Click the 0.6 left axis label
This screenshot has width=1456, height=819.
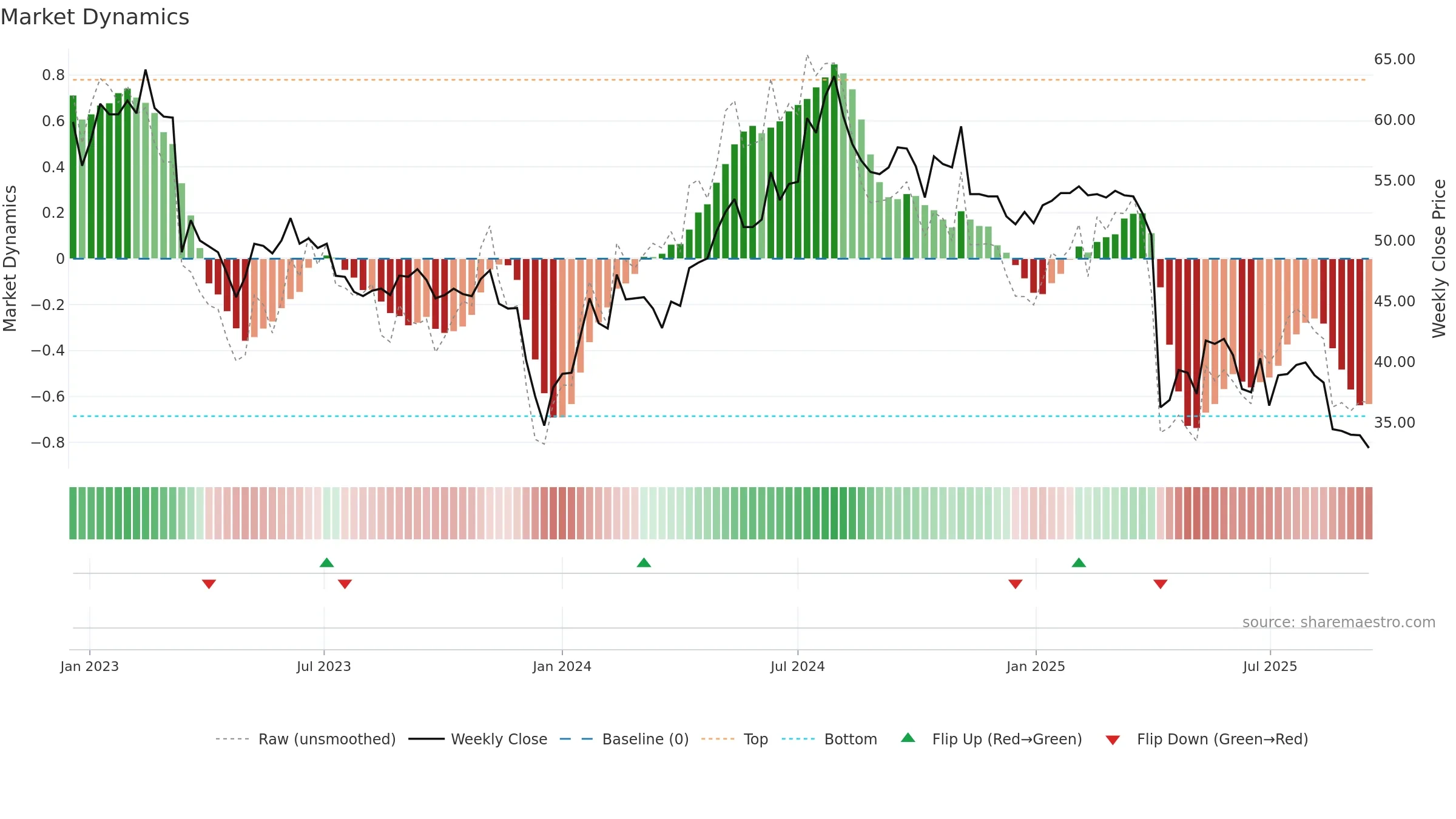(53, 121)
